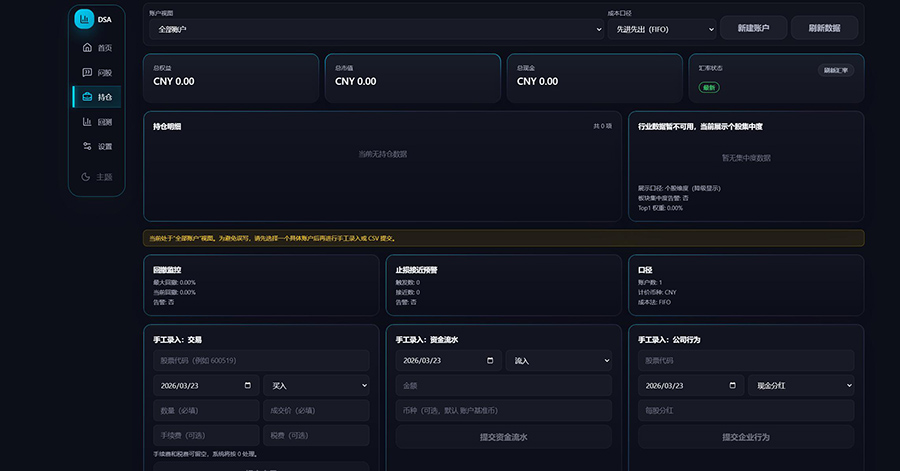This screenshot has width=900, height=471.
Task: Open the 回测 chart icon in sidebar
Action: [x=87, y=121]
